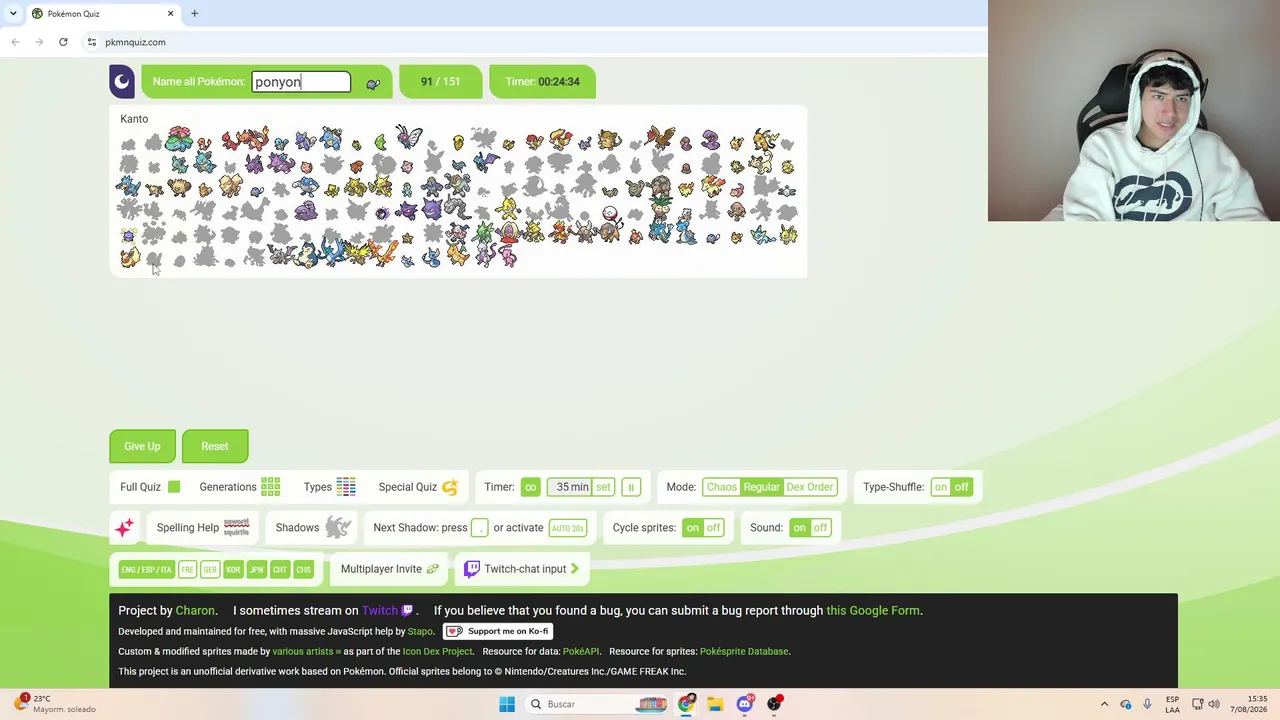This screenshot has width=1280, height=720.
Task: Turn Type-Shuffle off
Action: 961,487
